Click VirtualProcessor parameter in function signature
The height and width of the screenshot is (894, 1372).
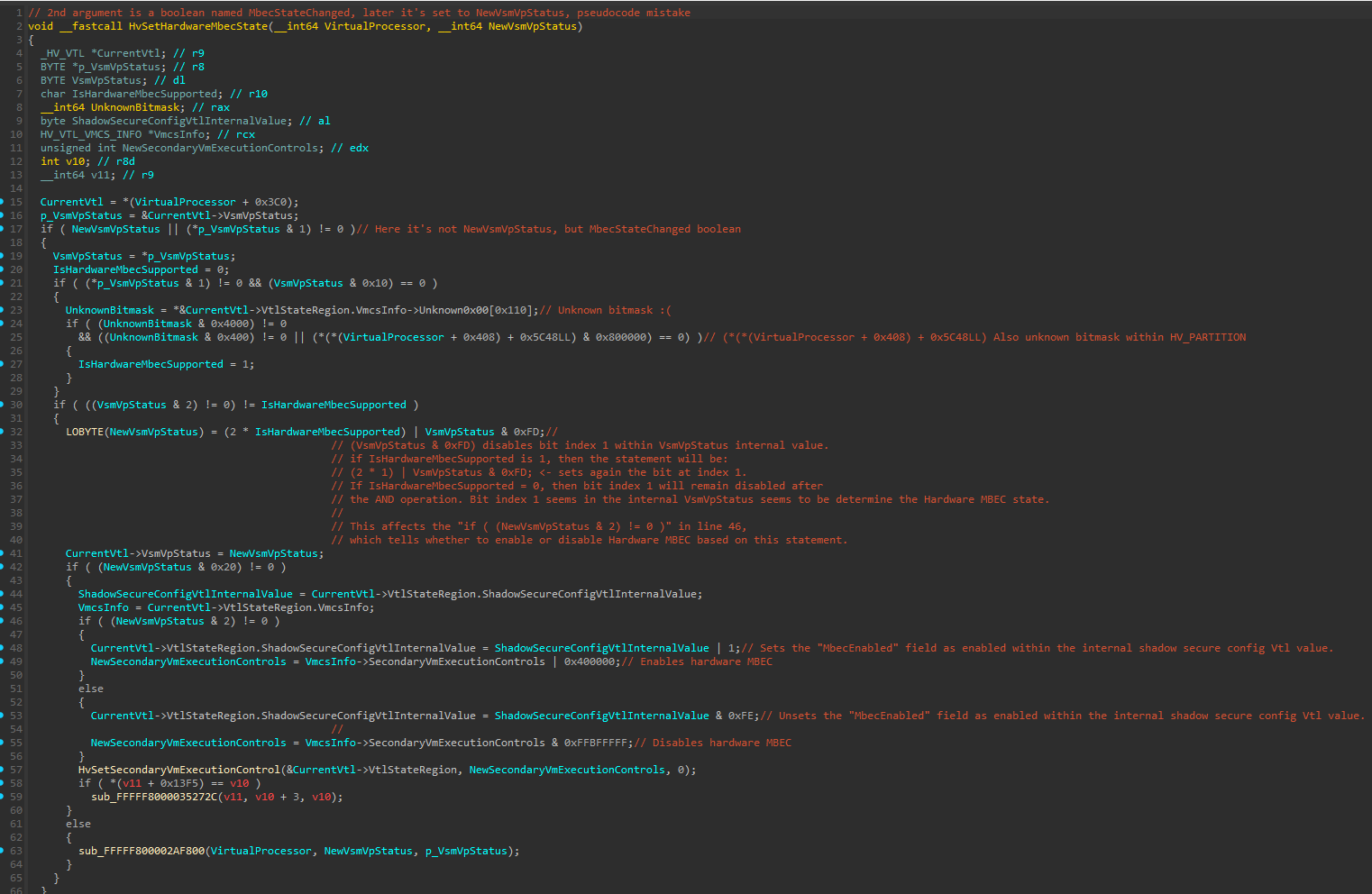[375, 26]
